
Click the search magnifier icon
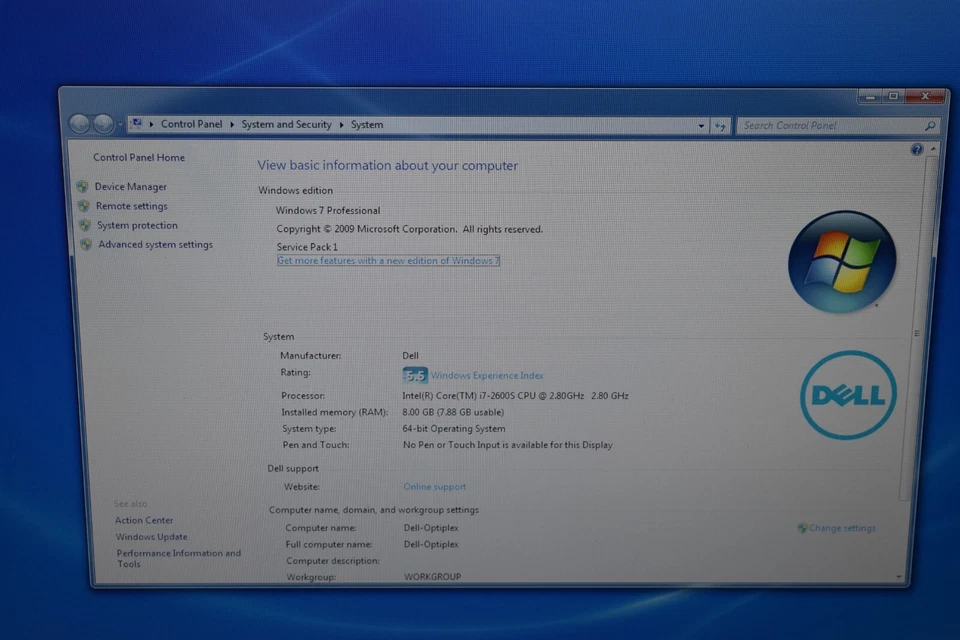pyautogui.click(x=930, y=126)
